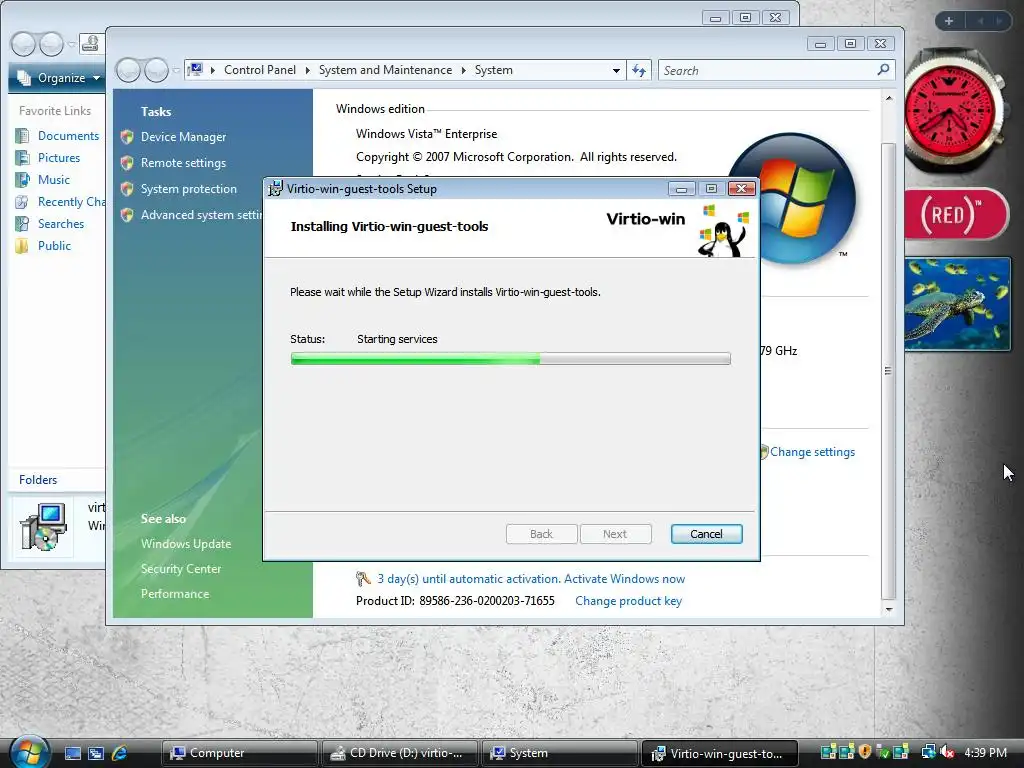Viewport: 1024px width, 768px height.
Task: Switch to Computer taskbar button
Action: coord(239,753)
